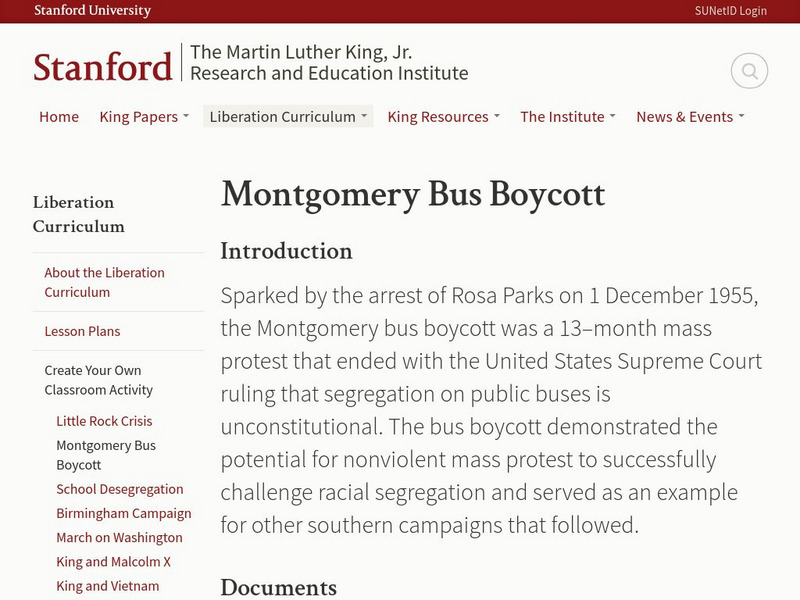
Task: Click the Stanford wordmark logo
Action: click(x=102, y=66)
